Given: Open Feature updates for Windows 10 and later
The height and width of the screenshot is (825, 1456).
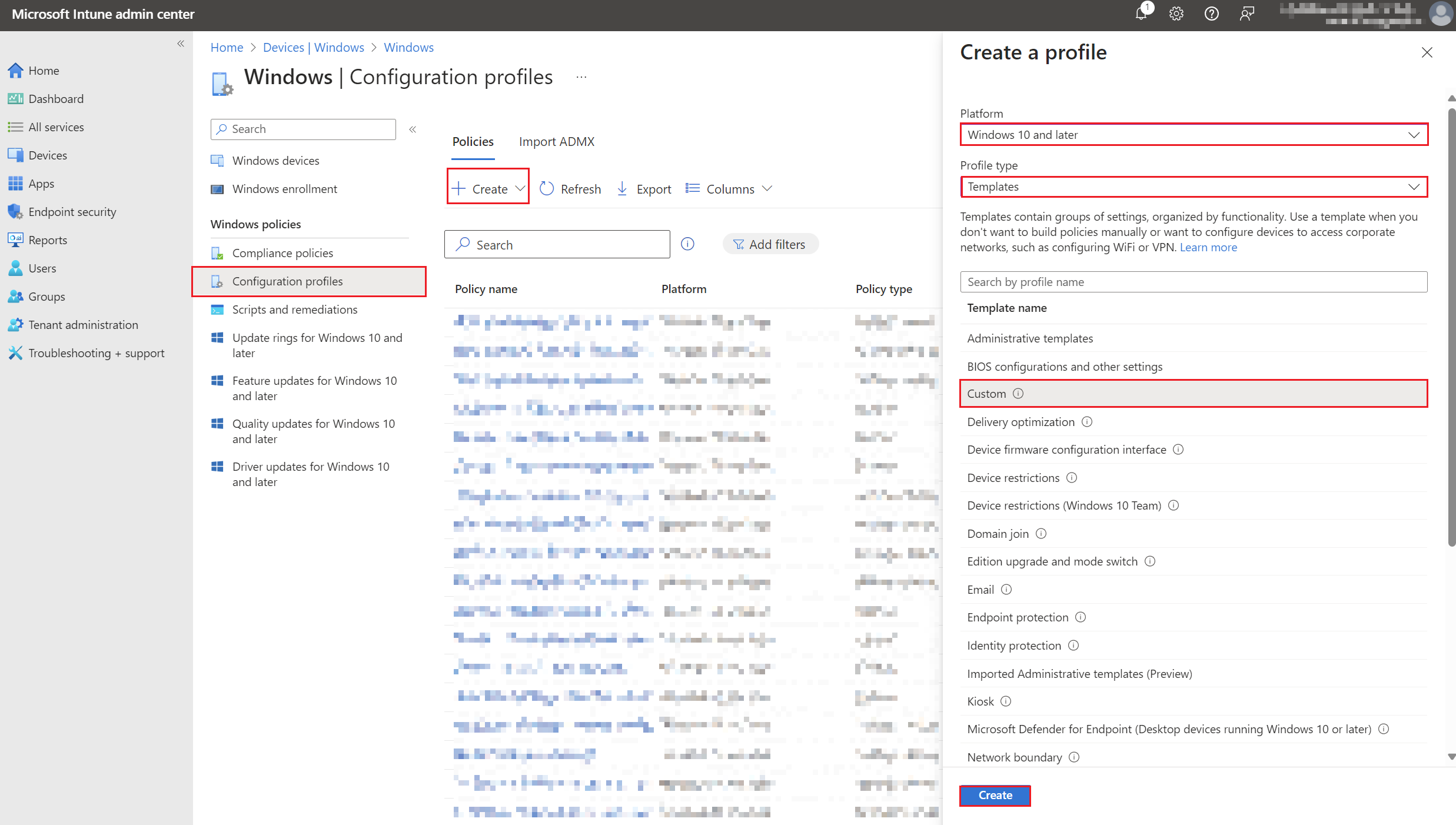Looking at the screenshot, I should 314,388.
